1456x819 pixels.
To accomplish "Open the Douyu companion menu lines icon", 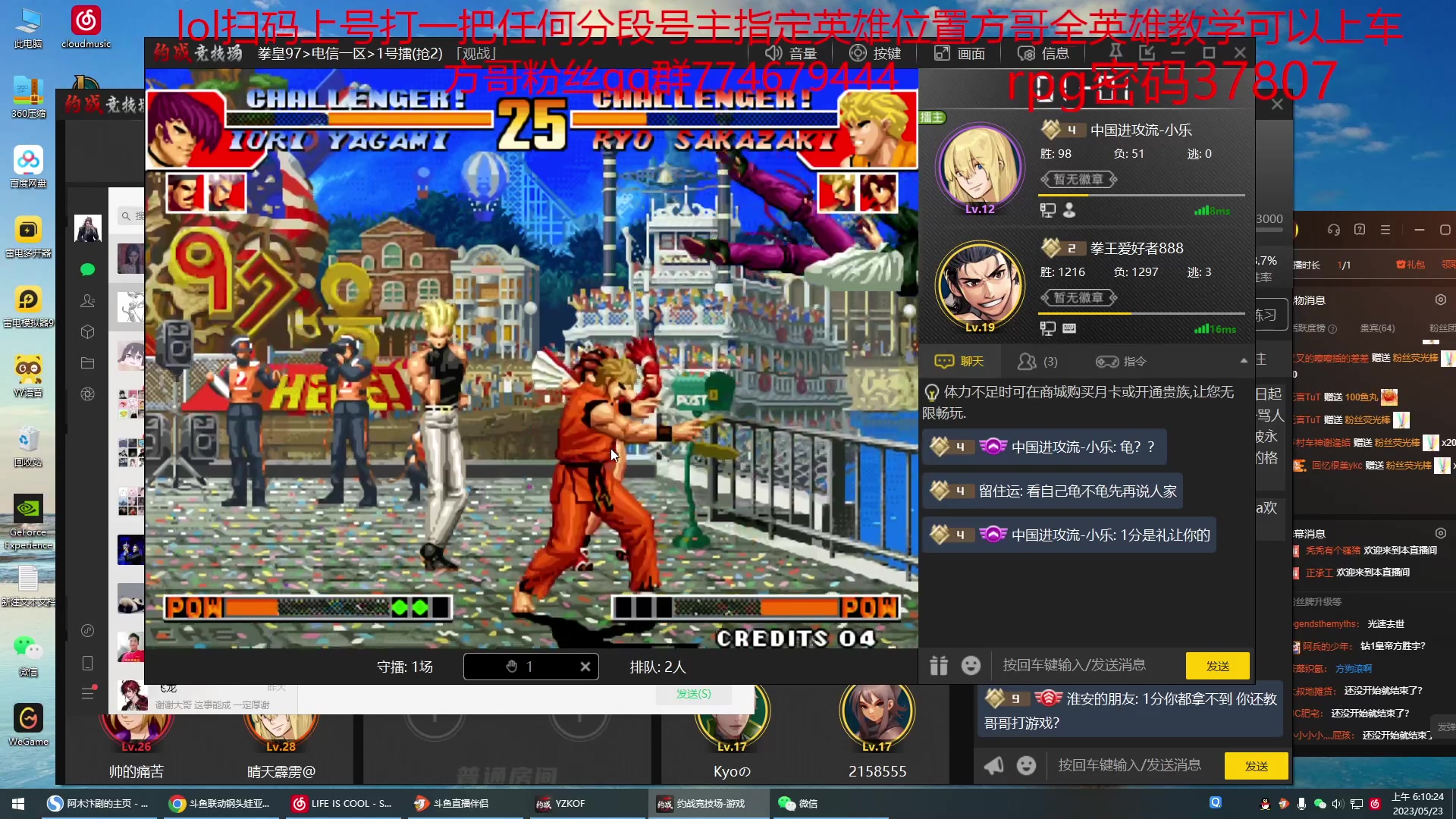I will click(x=1385, y=230).
